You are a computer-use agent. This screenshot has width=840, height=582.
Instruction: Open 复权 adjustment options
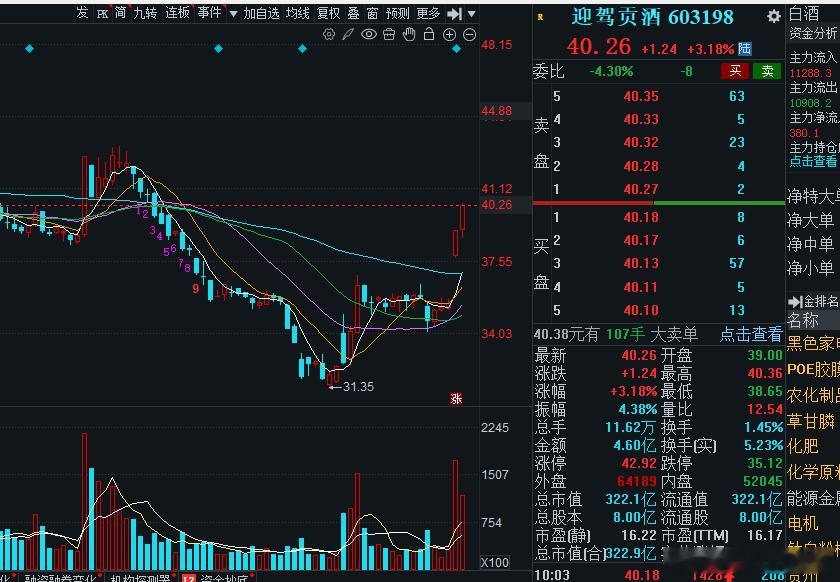[x=329, y=13]
